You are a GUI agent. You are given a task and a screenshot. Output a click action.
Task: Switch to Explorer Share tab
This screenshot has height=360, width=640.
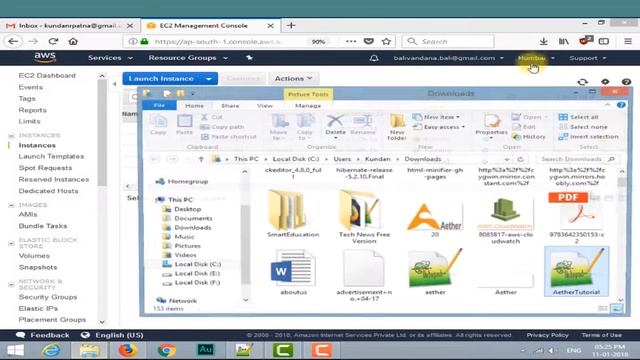230,106
